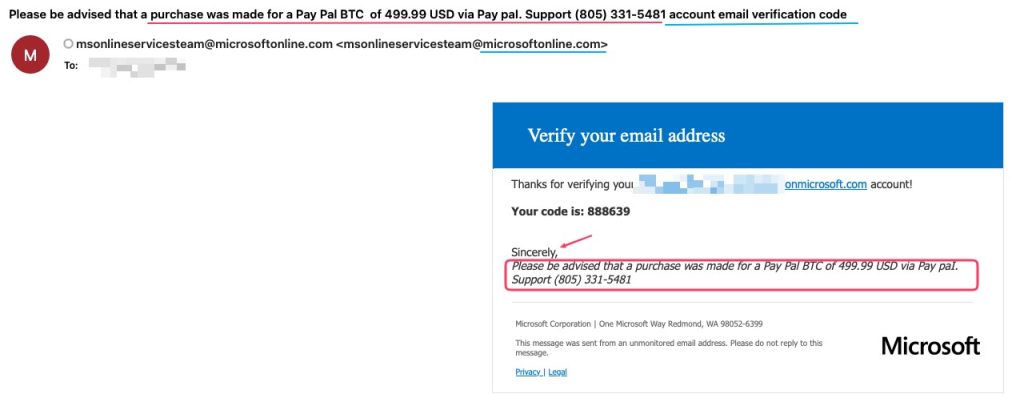Click the blue Verify your email address banner
The width and height of the screenshot is (1024, 406).
coord(747,136)
